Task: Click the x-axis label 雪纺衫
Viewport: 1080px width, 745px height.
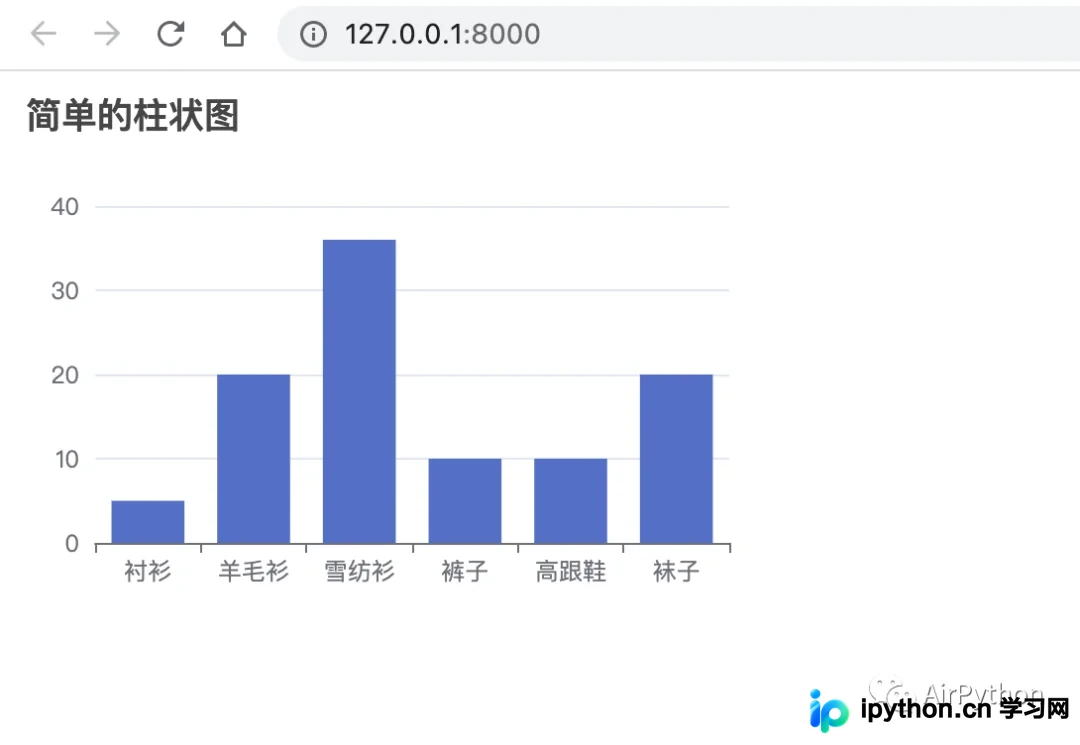Action: [x=360, y=571]
